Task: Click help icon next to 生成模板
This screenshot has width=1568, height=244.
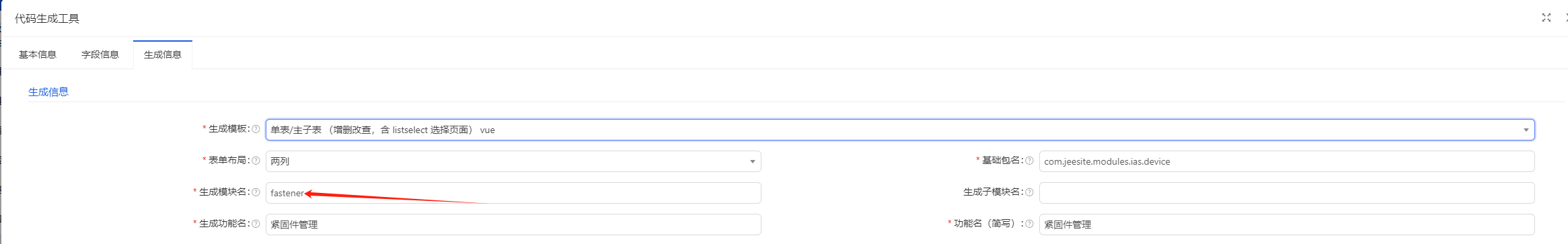Action: click(256, 129)
